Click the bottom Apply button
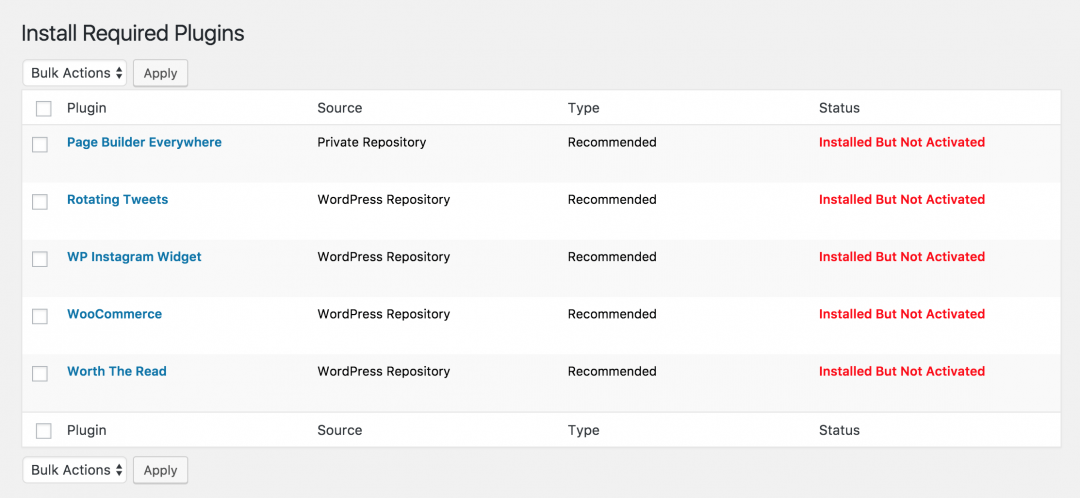1080x498 pixels. pos(160,470)
